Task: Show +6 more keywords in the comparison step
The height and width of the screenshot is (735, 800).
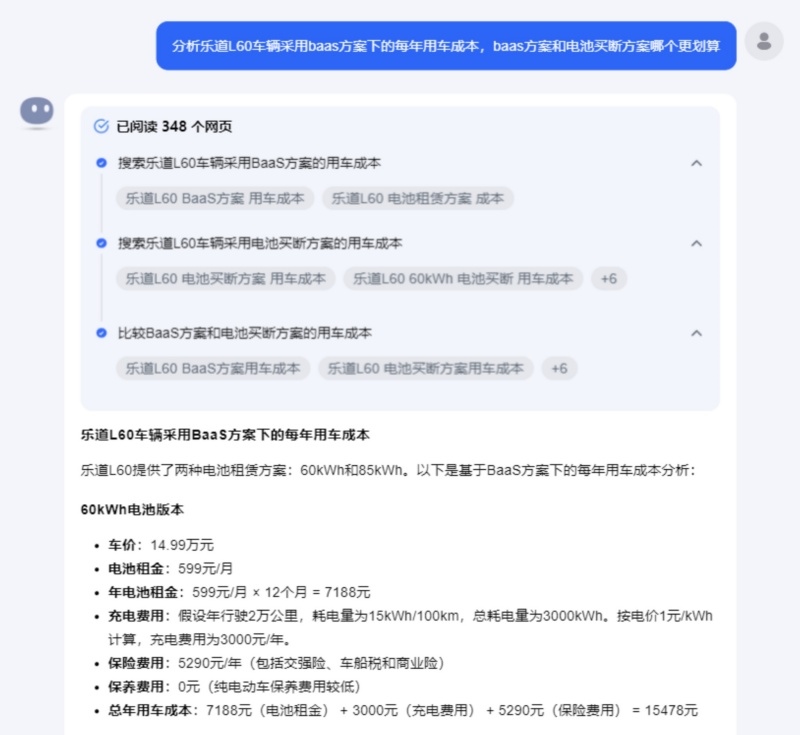Action: [x=560, y=368]
